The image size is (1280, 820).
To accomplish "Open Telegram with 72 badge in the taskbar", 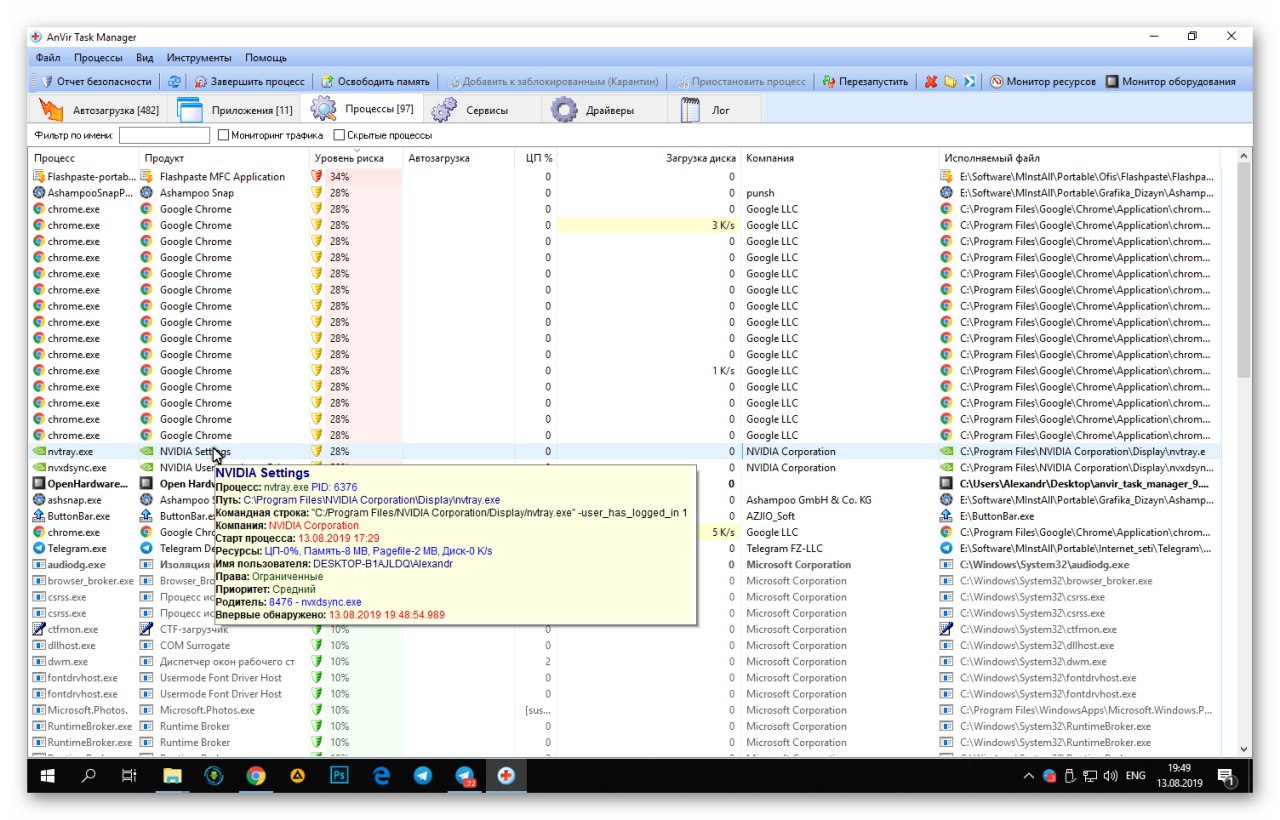I will point(465,775).
